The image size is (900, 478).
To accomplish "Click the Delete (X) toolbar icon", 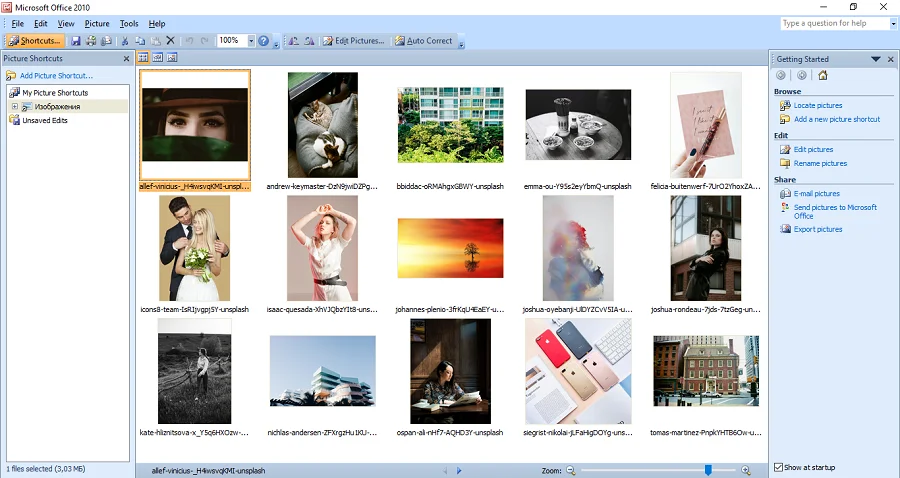I will [x=170, y=41].
